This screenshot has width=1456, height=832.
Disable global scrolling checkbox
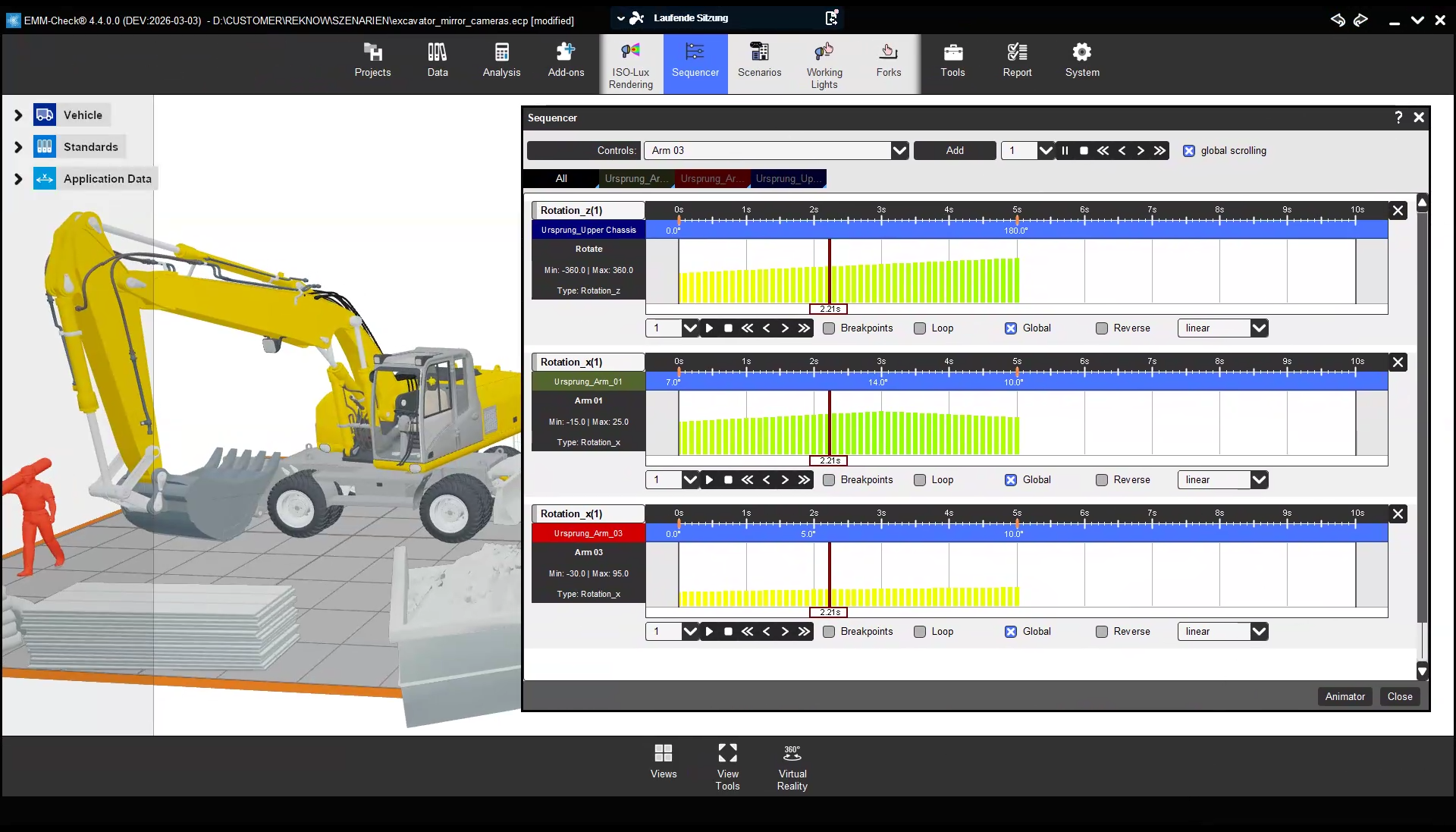pos(1189,151)
